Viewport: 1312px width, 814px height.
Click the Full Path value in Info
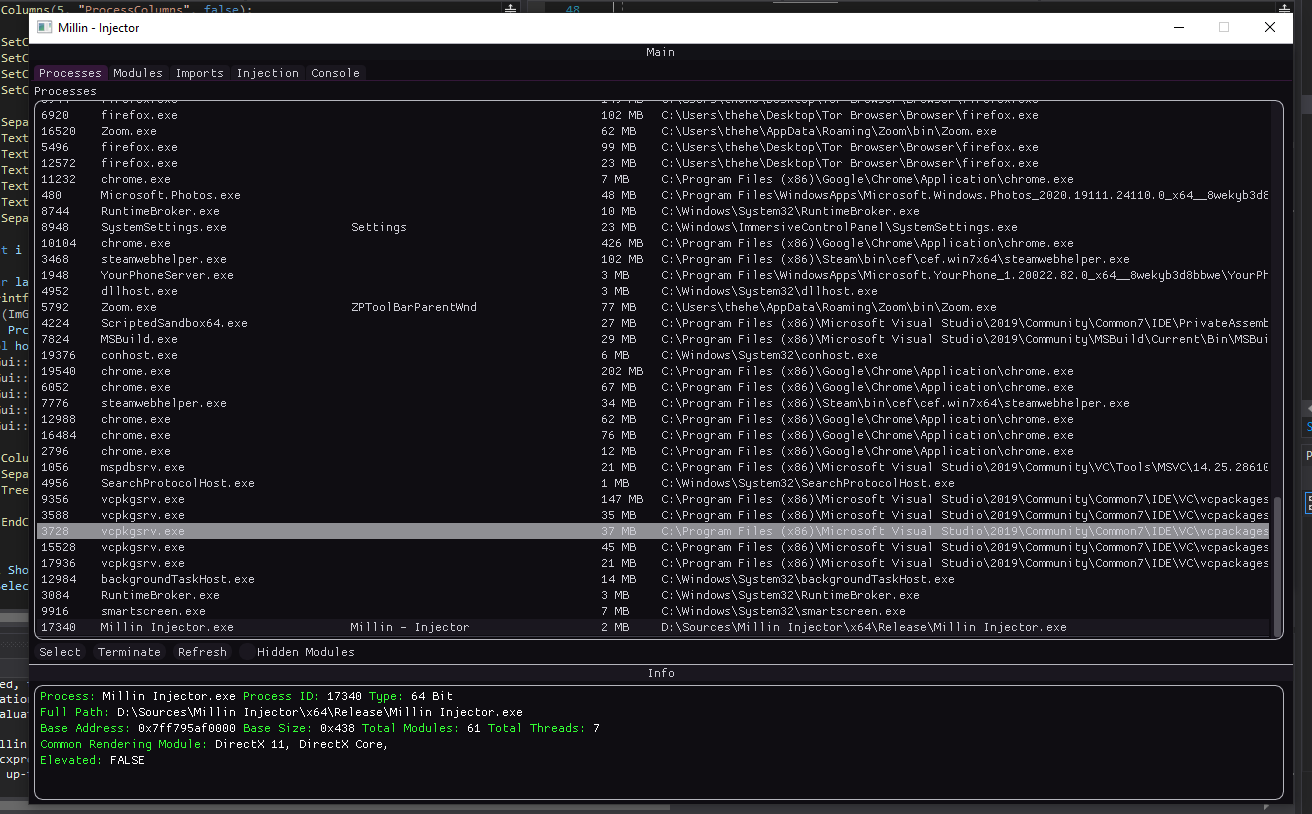319,712
